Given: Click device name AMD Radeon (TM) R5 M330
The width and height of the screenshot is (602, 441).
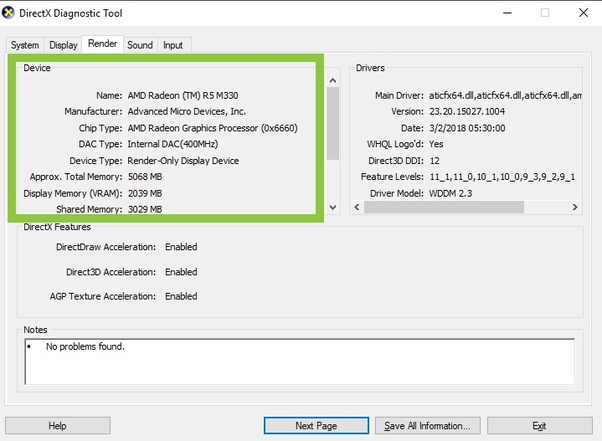Looking at the screenshot, I should tap(183, 95).
